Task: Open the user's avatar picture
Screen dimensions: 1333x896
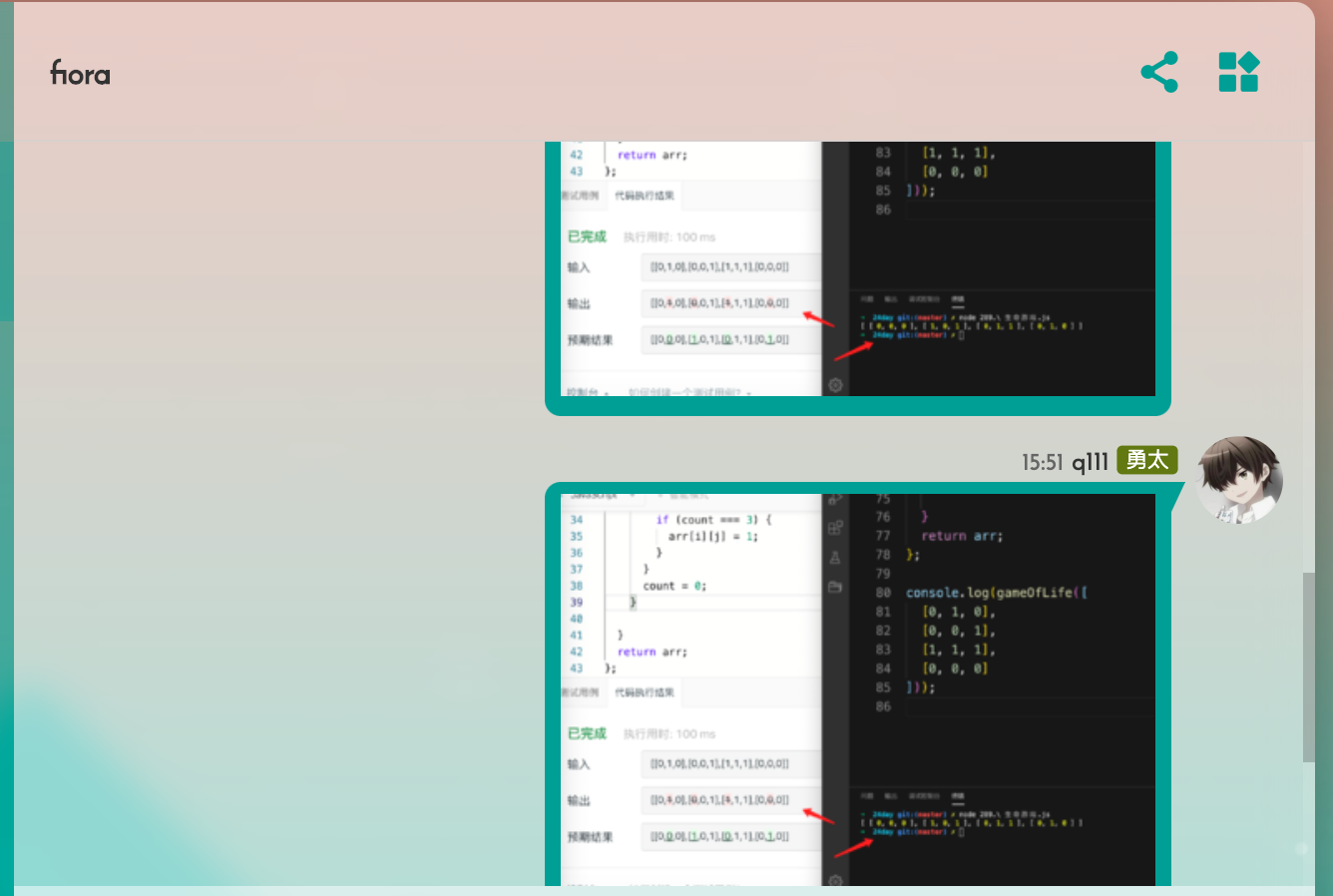Action: click(1239, 480)
